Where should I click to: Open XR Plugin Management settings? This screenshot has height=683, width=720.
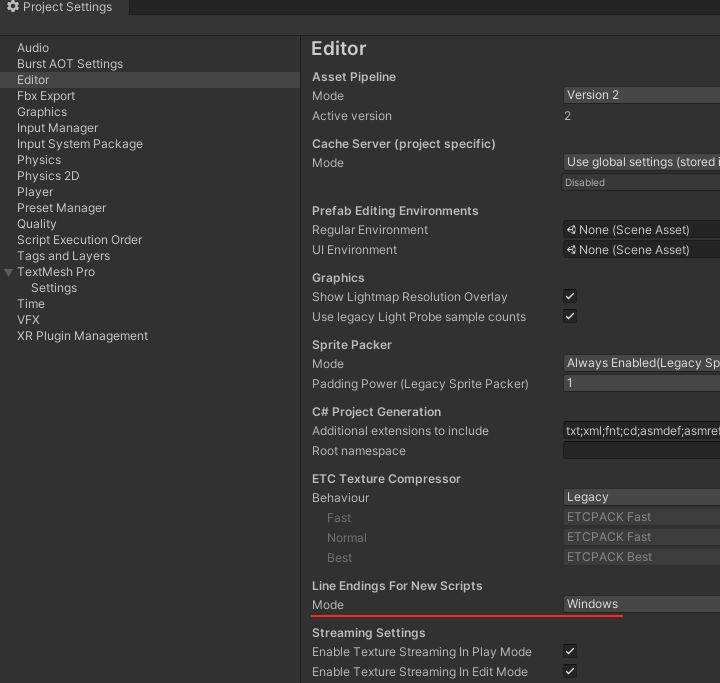[x=82, y=336]
